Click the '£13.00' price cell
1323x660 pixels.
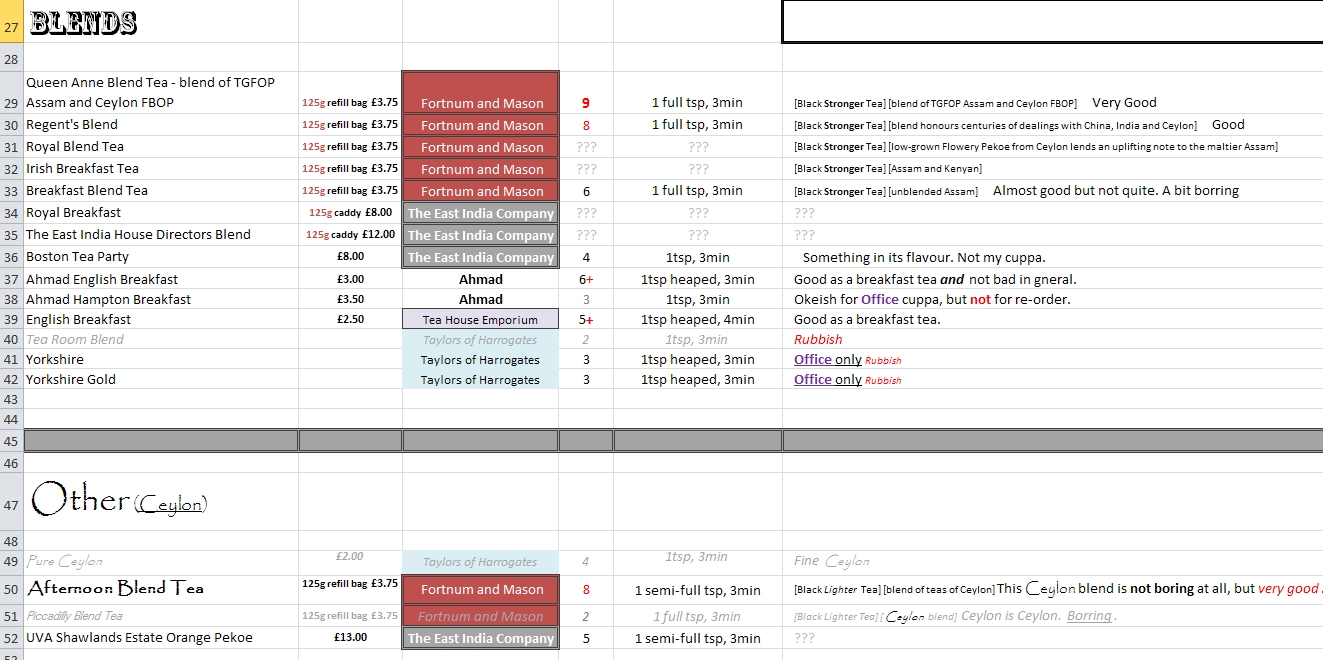[x=351, y=638]
